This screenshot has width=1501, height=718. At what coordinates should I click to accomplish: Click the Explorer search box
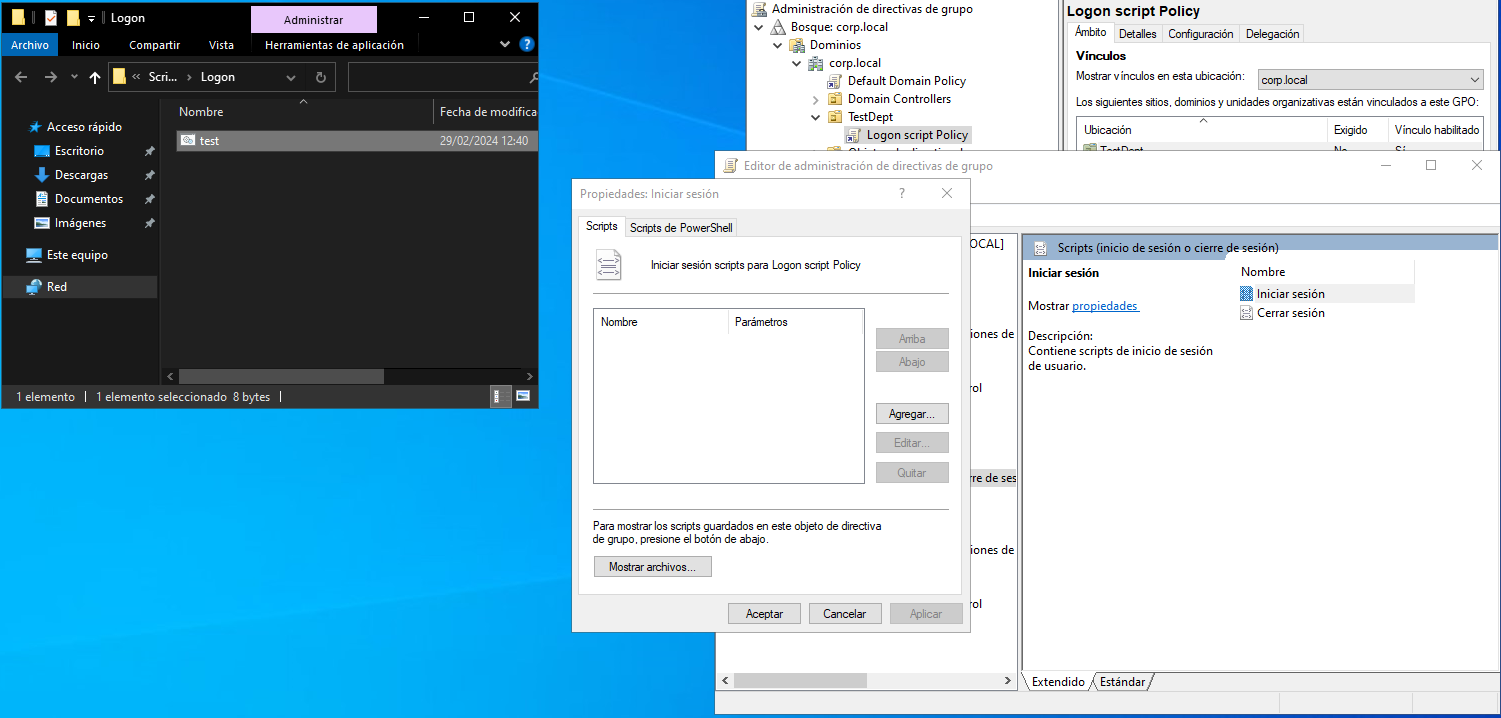443,77
